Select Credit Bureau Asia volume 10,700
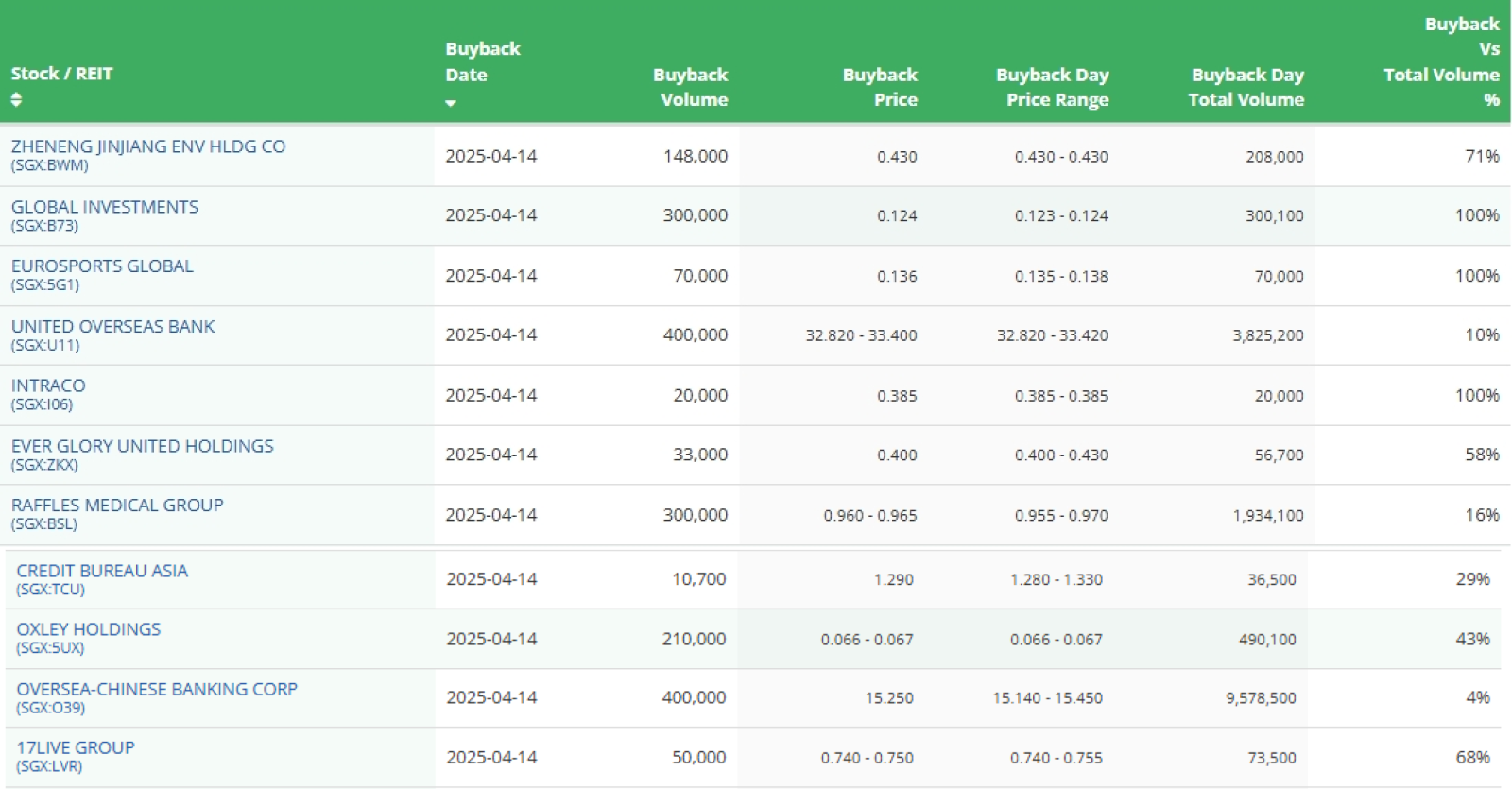1512x789 pixels. coord(699,579)
